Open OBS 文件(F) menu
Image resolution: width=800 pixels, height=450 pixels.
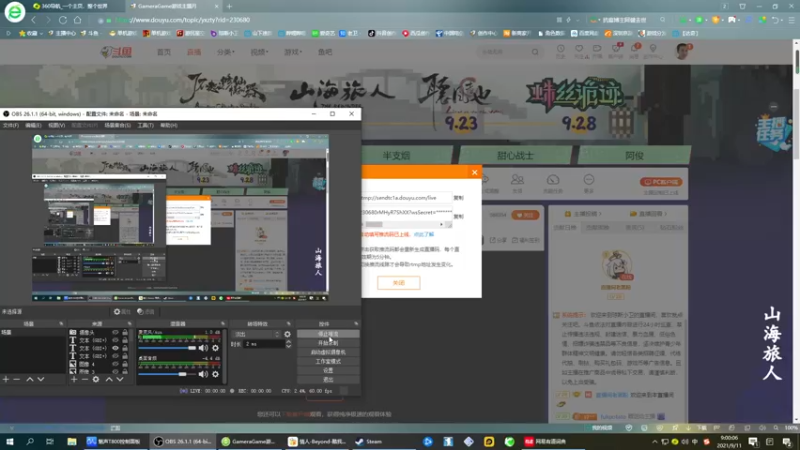click(x=10, y=126)
